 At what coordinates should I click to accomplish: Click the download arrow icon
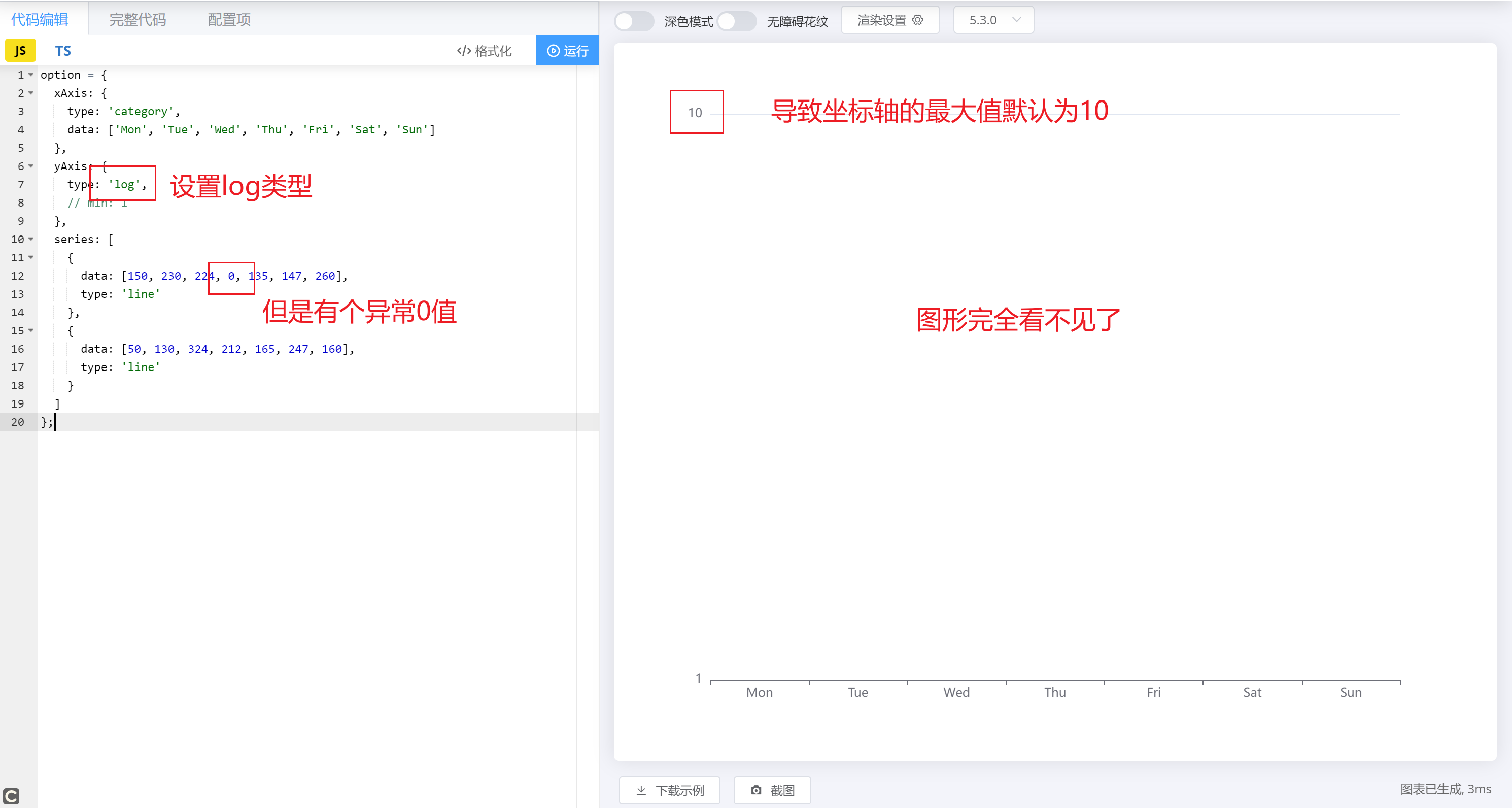pyautogui.click(x=641, y=790)
